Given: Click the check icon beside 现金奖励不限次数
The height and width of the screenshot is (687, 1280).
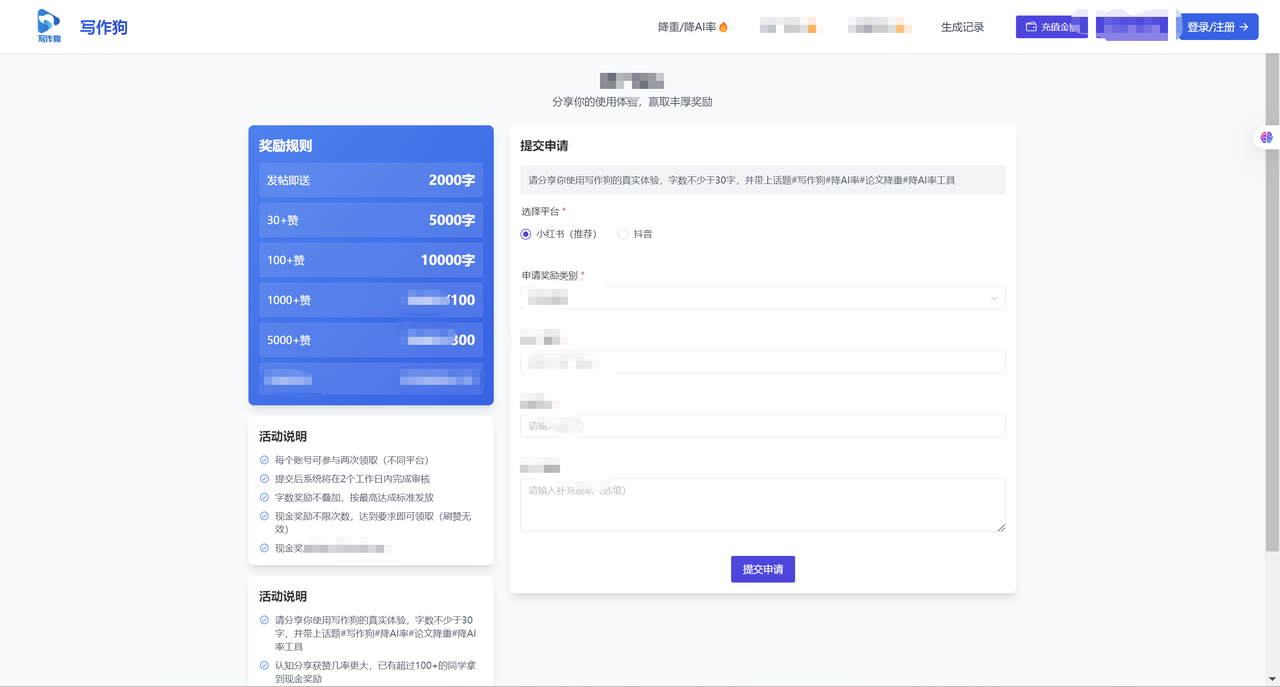Looking at the screenshot, I should pyautogui.click(x=264, y=516).
